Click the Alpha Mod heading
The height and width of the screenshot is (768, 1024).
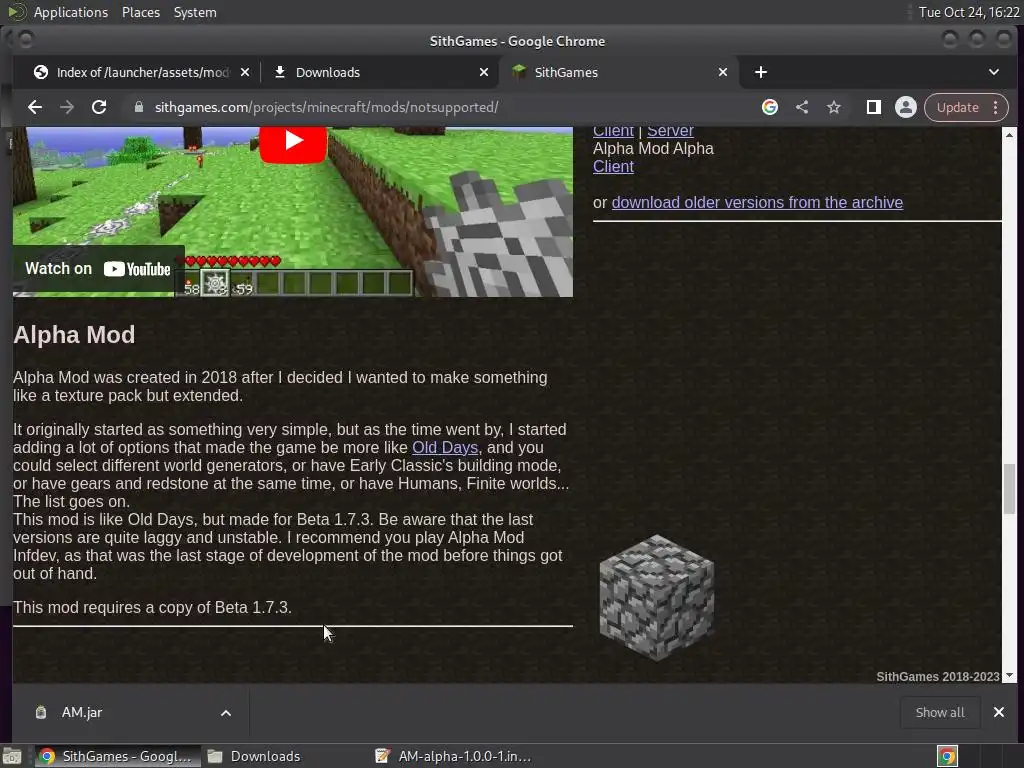(x=74, y=335)
